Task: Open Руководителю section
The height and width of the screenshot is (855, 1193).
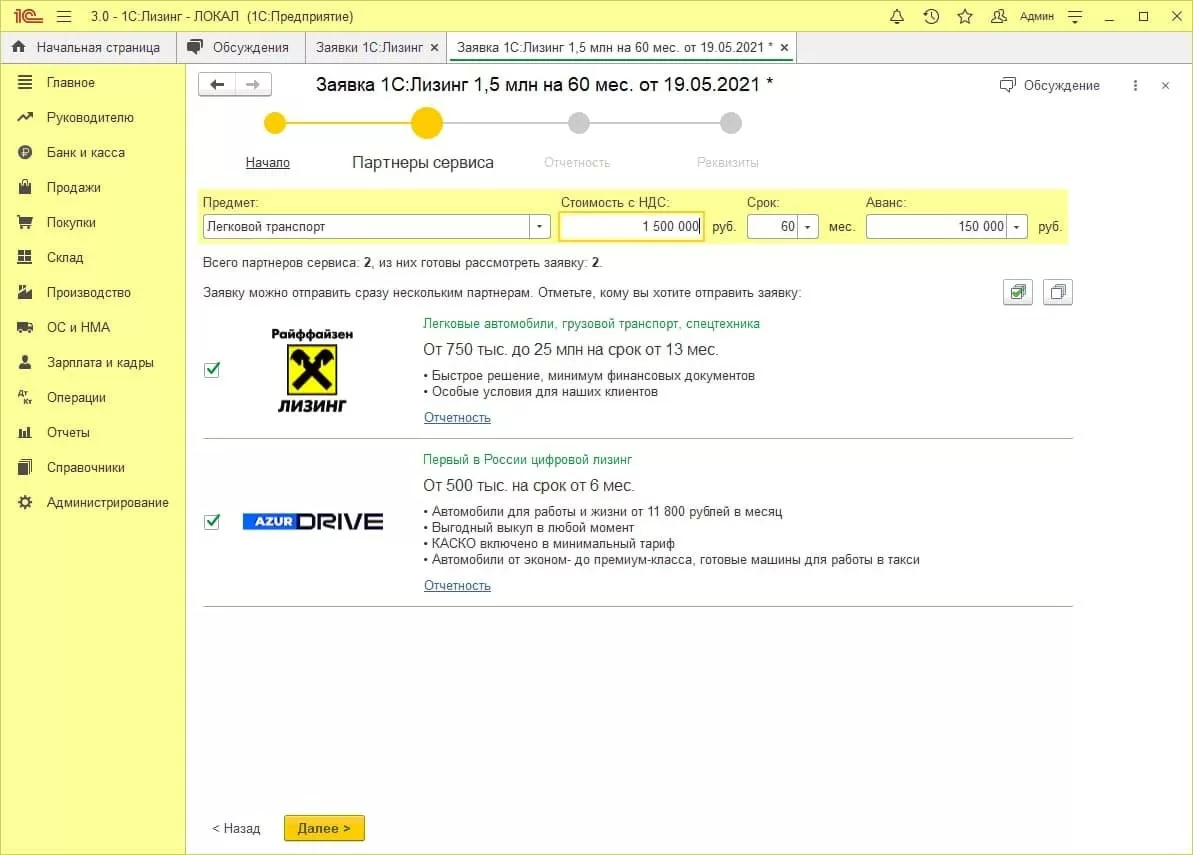Action: pos(90,117)
